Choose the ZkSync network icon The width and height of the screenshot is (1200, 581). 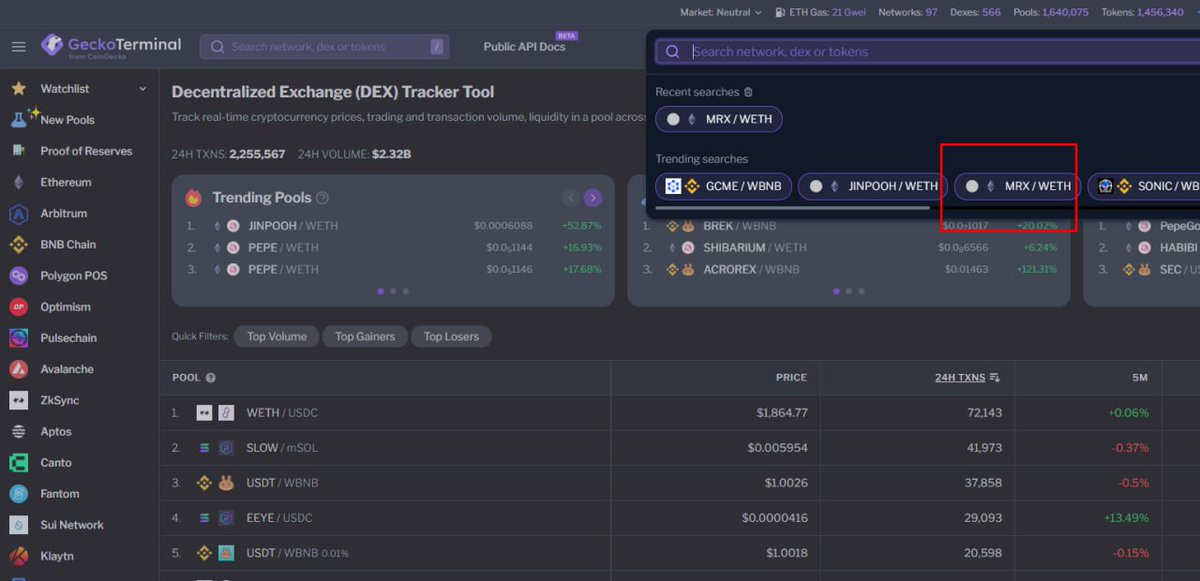click(18, 400)
